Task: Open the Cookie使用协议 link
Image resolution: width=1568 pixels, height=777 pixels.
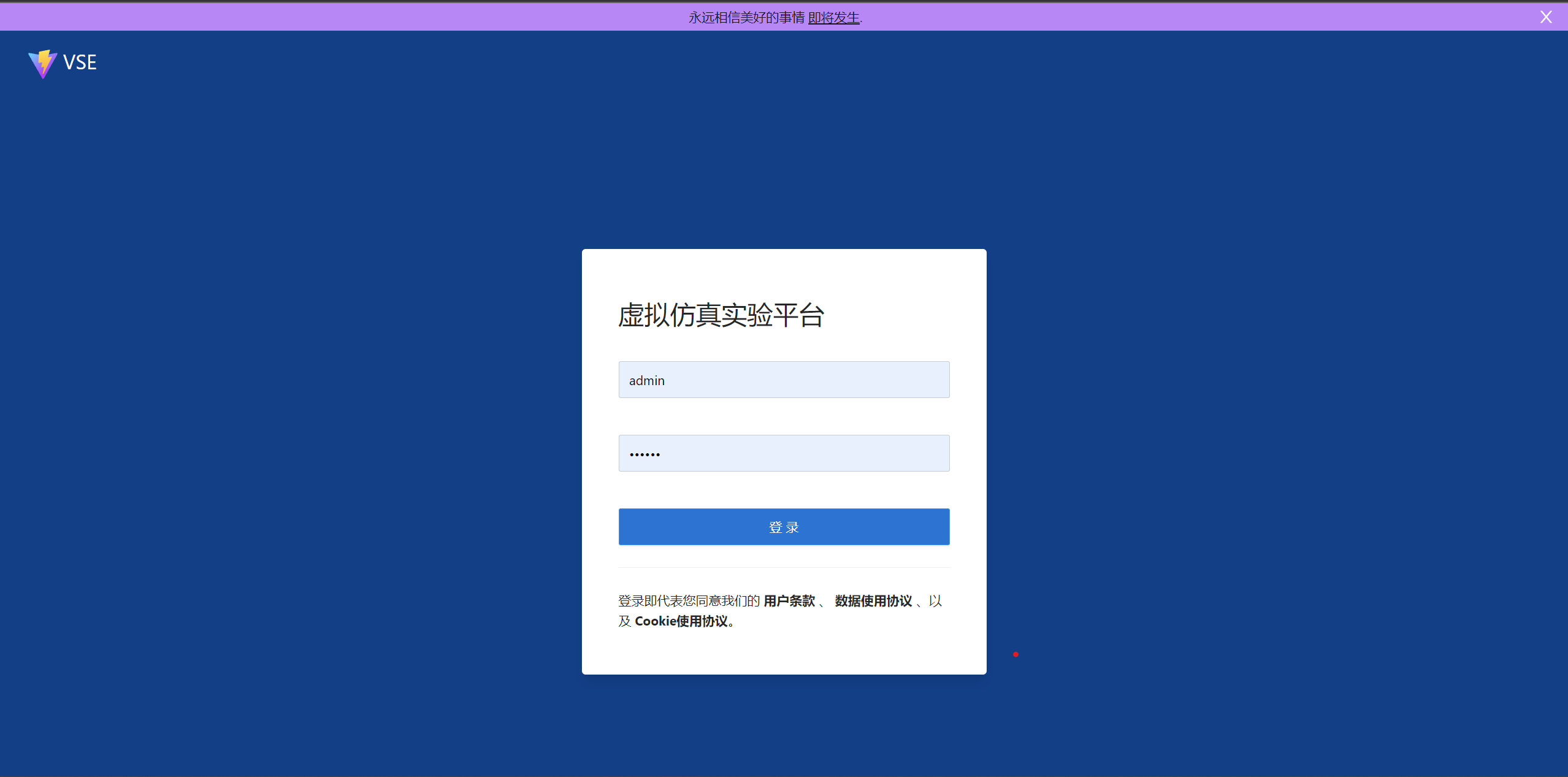Action: tap(681, 621)
